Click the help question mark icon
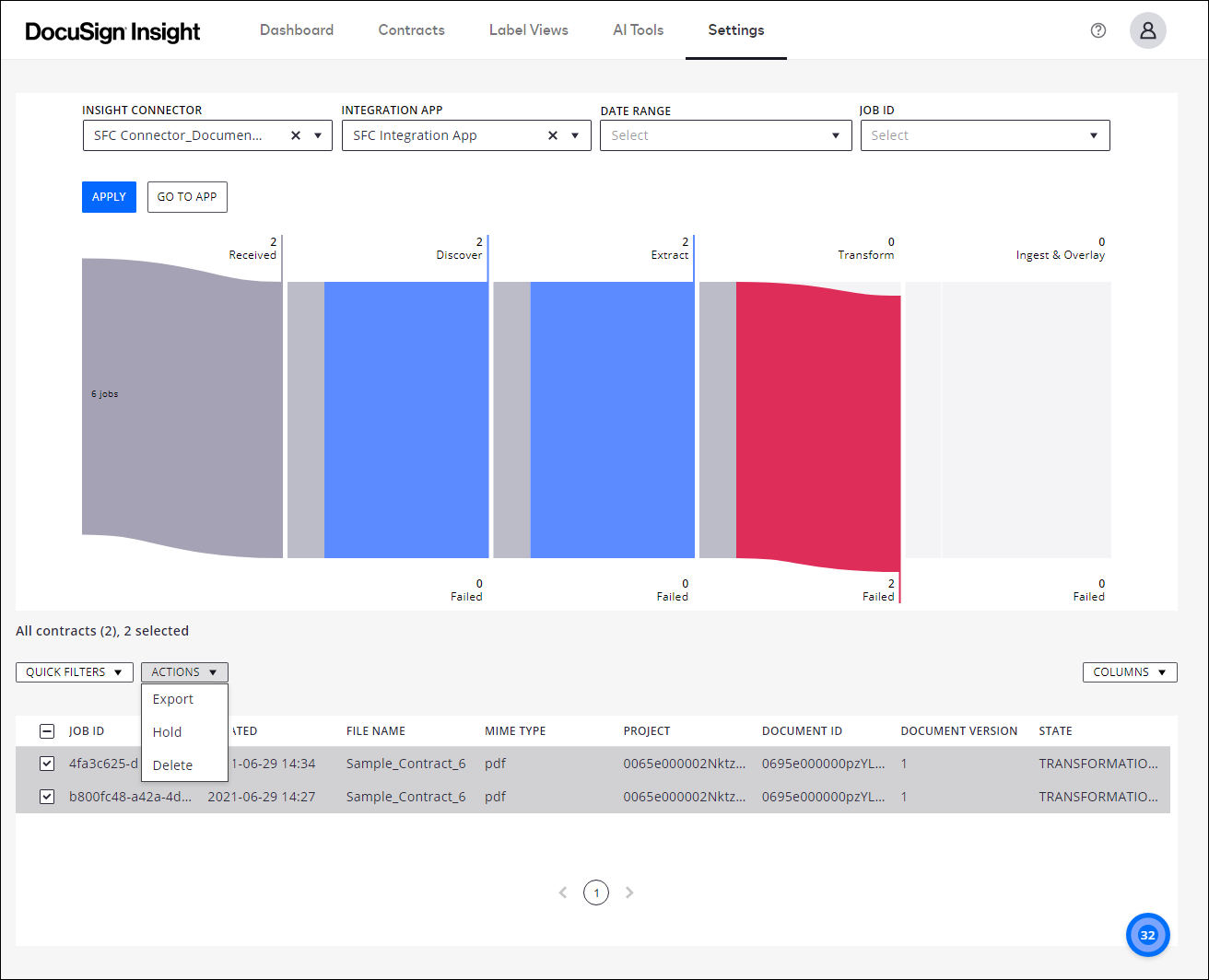 (1097, 30)
